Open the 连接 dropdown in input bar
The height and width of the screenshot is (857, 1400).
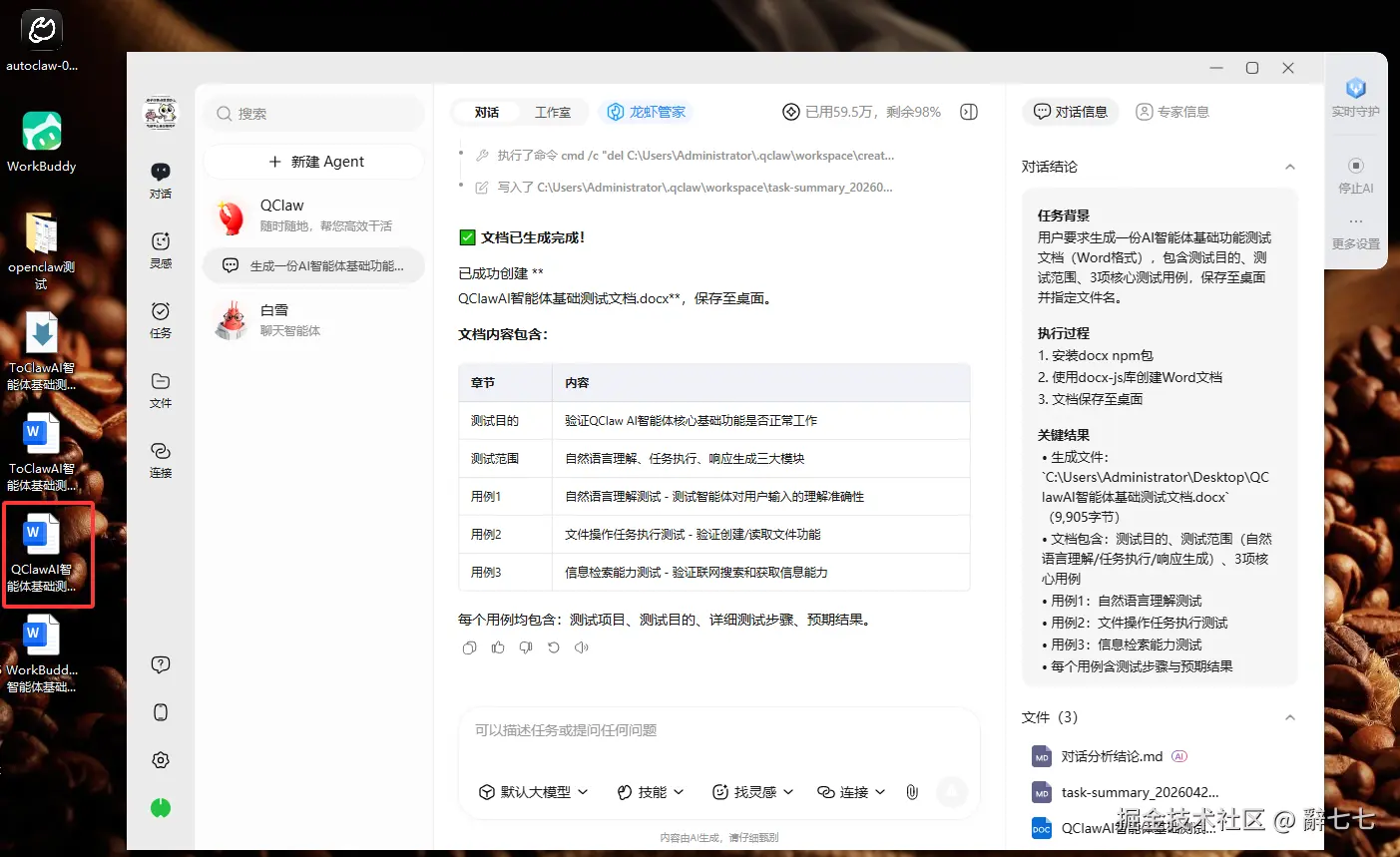[851, 792]
